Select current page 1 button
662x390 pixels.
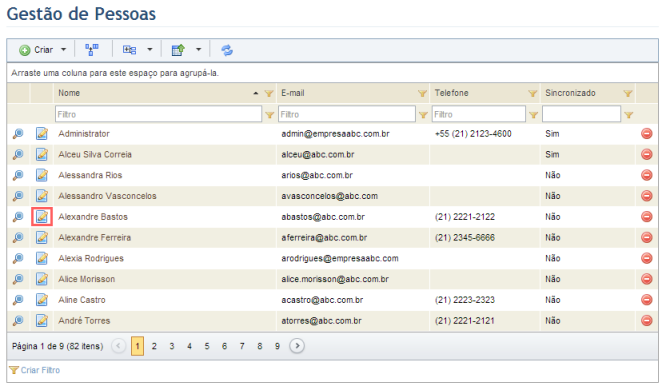pos(137,346)
